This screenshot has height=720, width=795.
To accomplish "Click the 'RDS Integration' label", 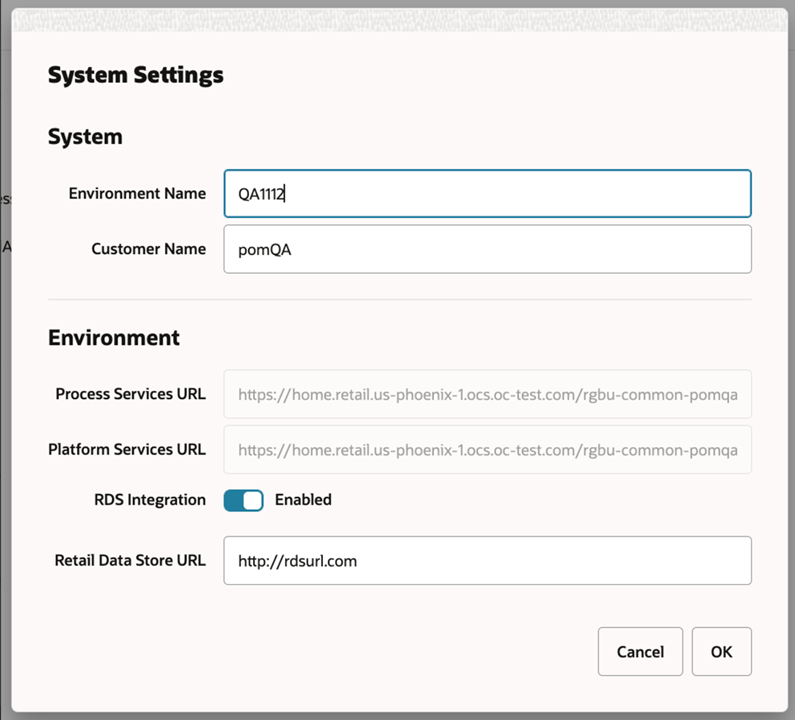I will 150,500.
